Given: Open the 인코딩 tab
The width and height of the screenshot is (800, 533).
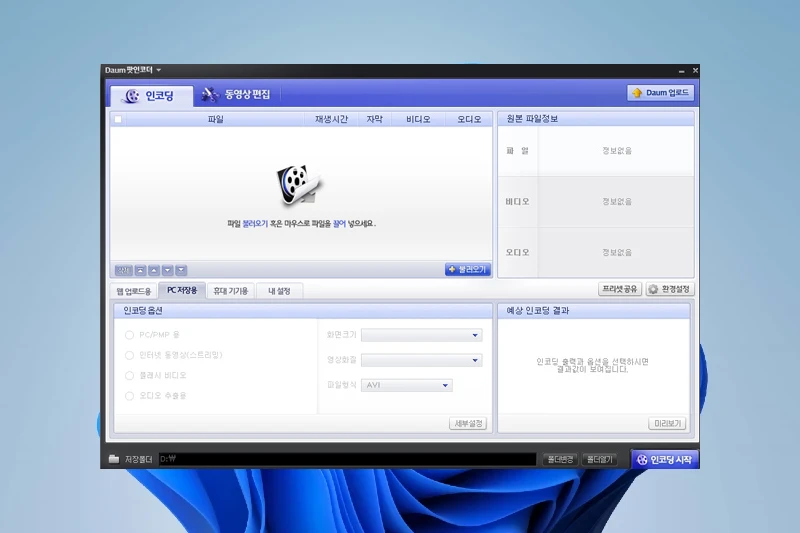Looking at the screenshot, I should [152, 96].
